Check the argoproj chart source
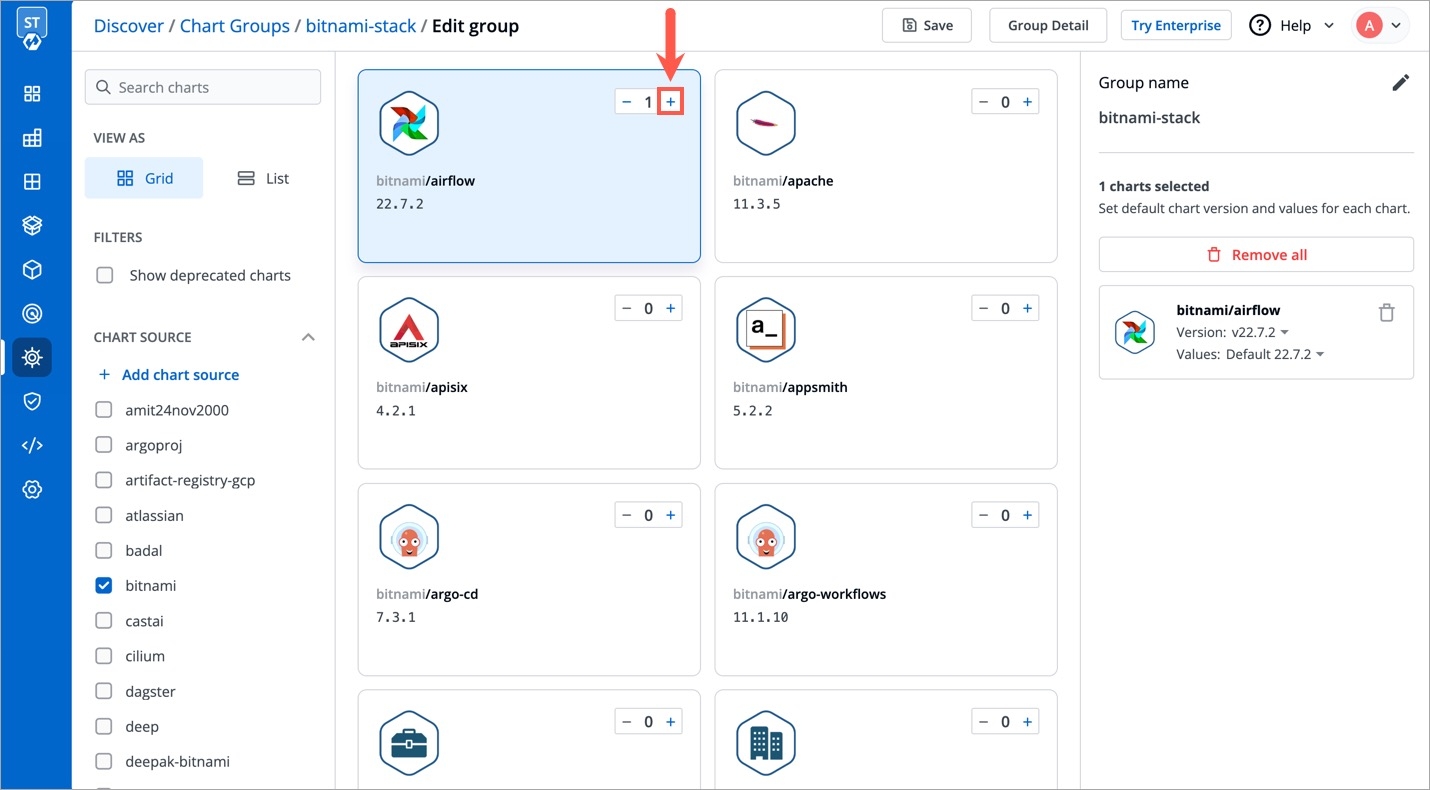Screen dimensions: 1430x790 pyautogui.click(x=104, y=445)
